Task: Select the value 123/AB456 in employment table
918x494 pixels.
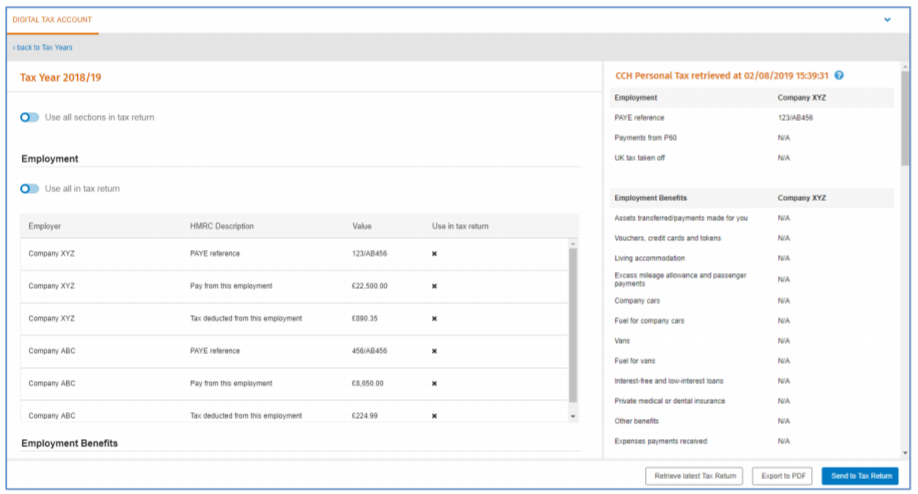Action: point(369,254)
